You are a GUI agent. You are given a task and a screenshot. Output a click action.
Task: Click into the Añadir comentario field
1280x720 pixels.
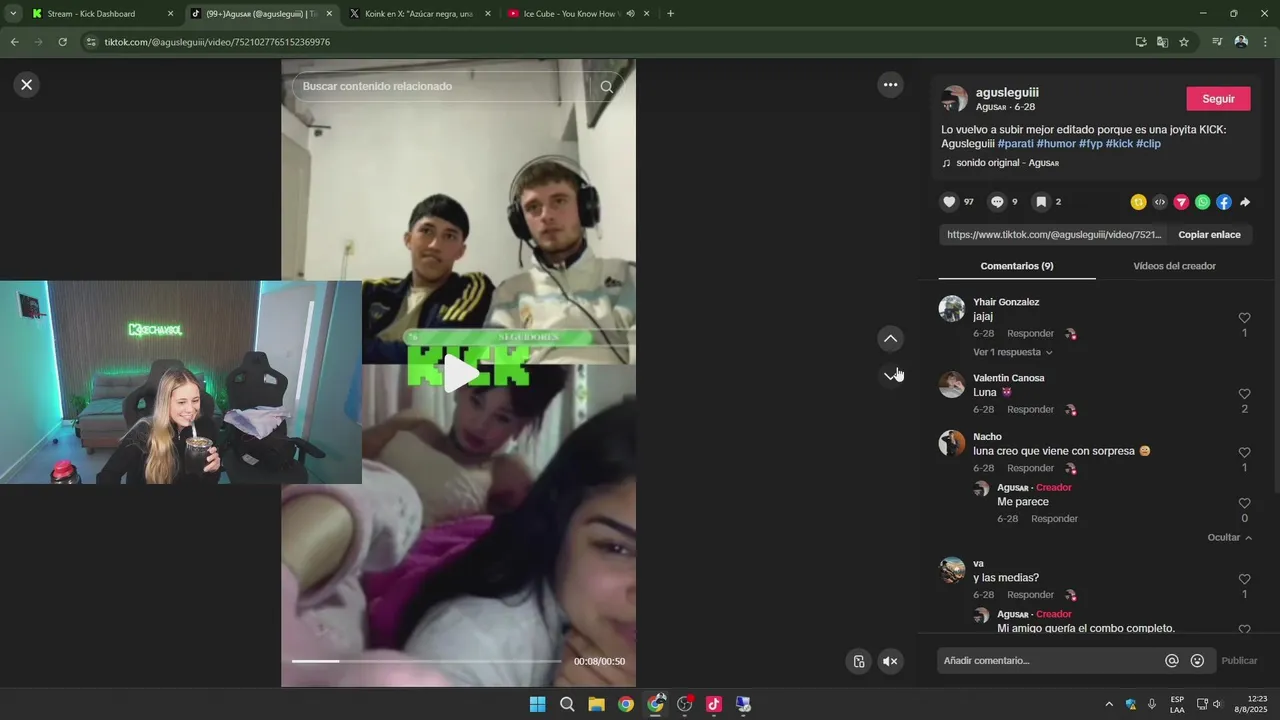pyautogui.click(x=1050, y=661)
